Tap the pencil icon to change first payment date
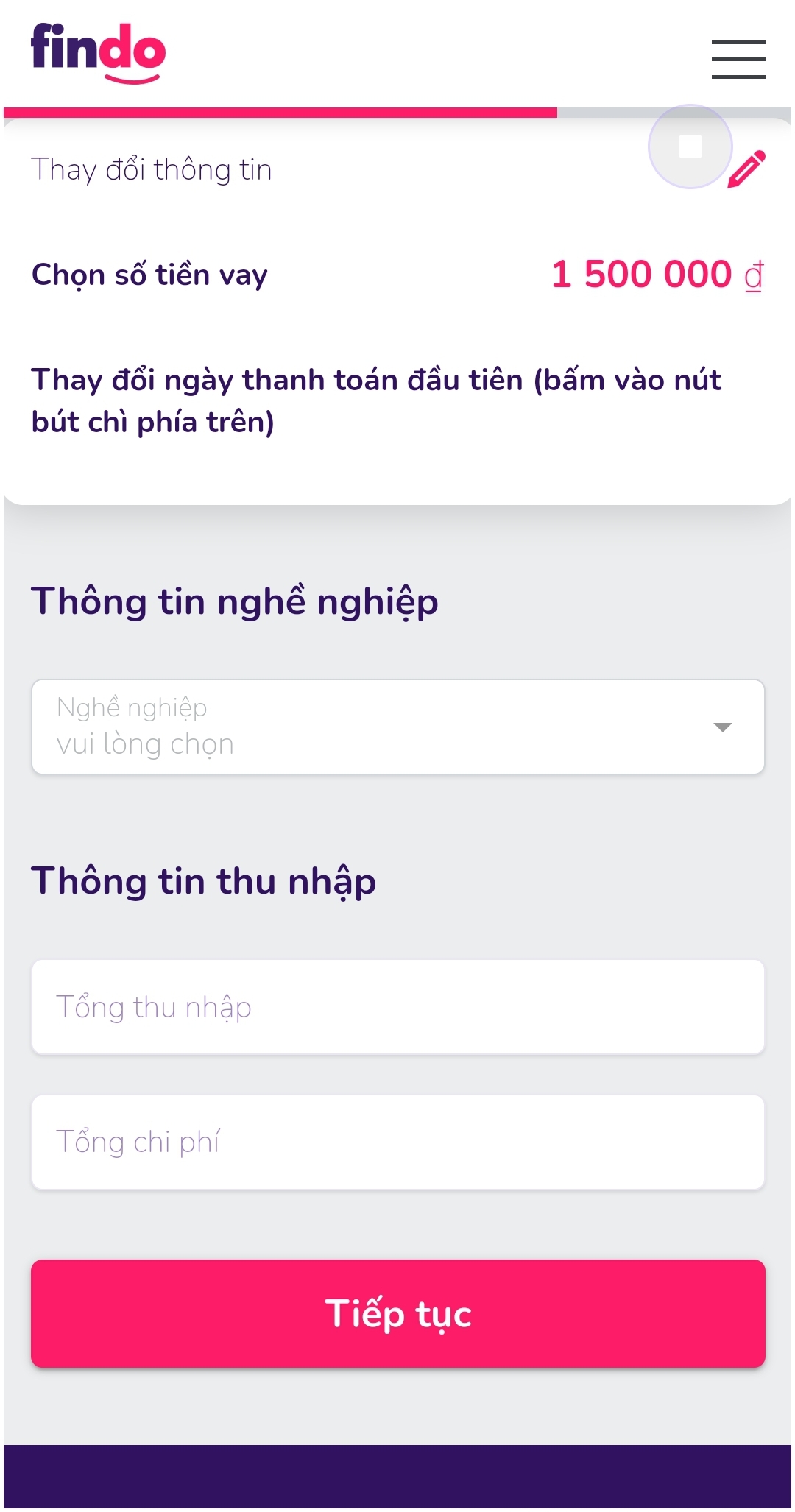Viewport: 795px width, 1512px height. pos(746,168)
